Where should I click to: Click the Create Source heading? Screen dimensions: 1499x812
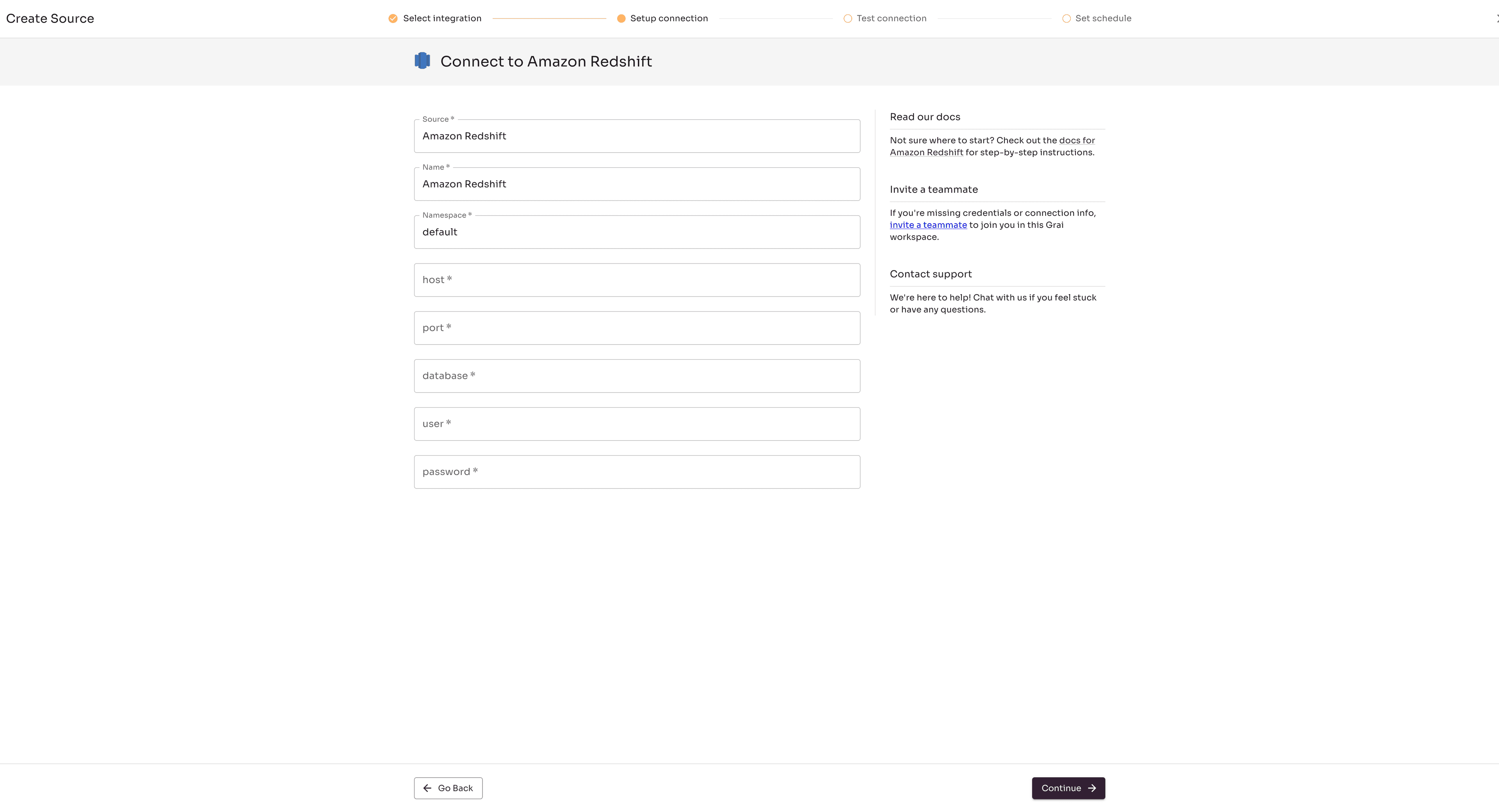50,18
